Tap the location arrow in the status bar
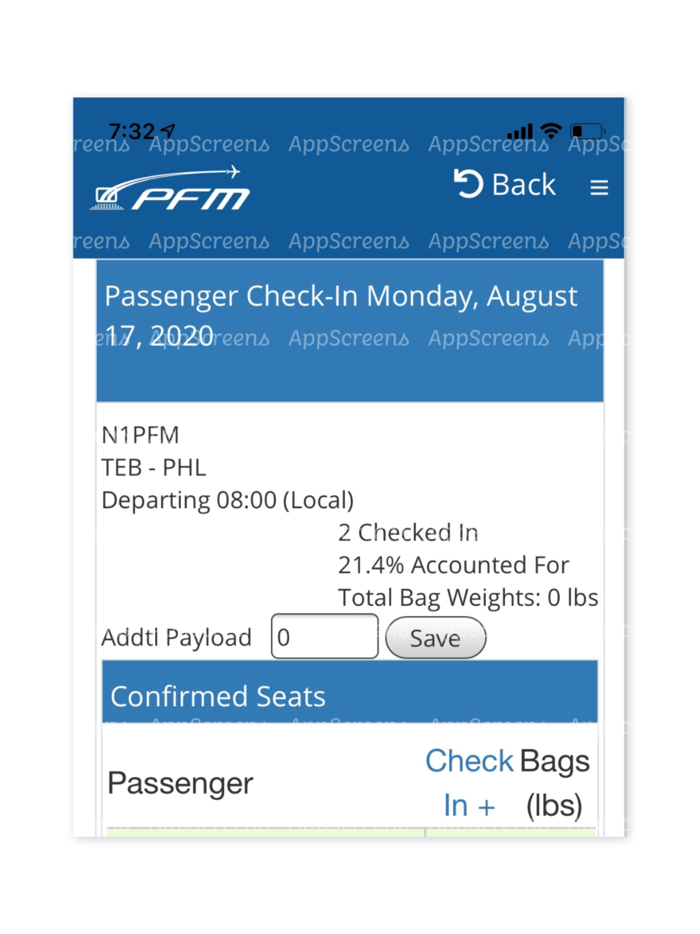700x934 pixels. click(x=166, y=128)
